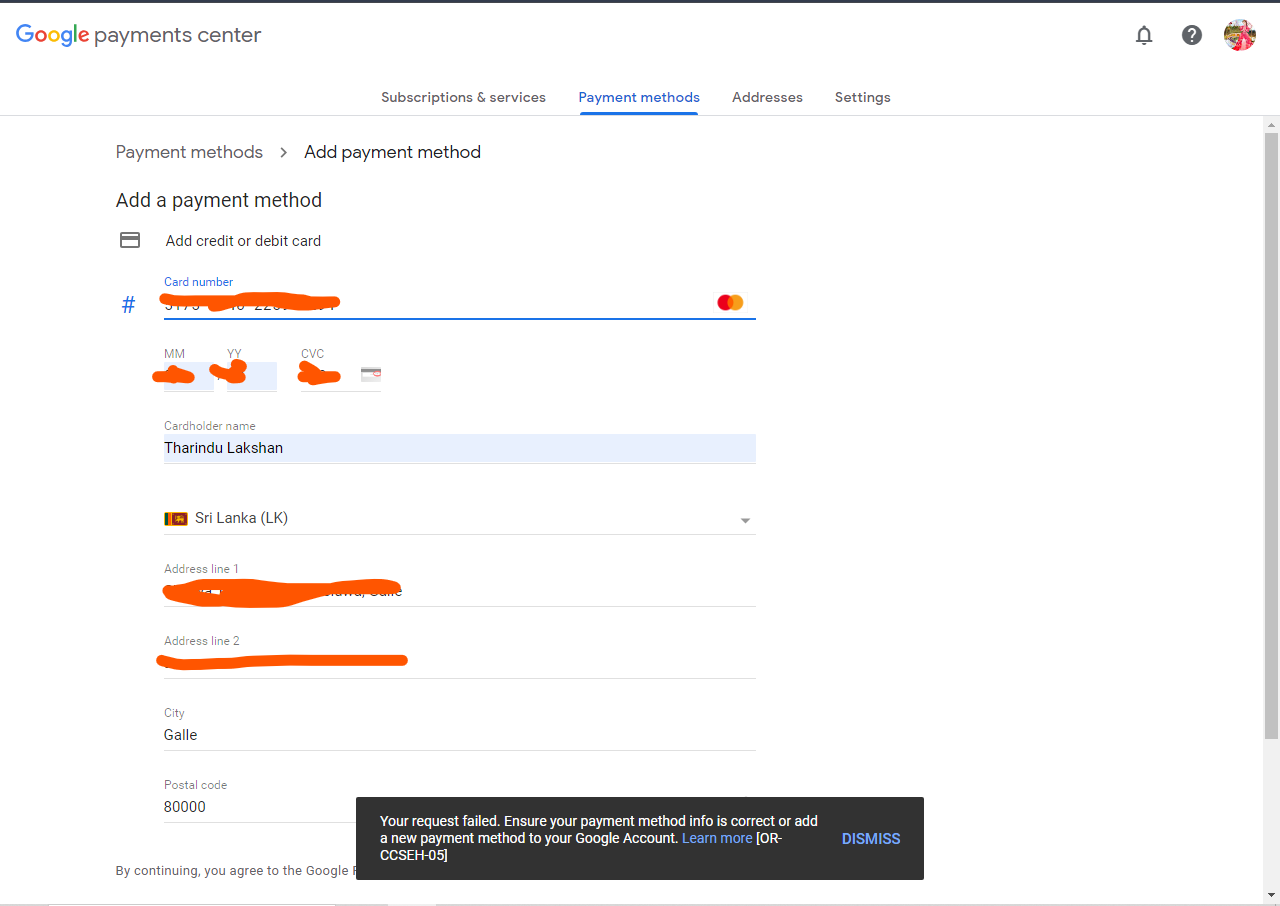The width and height of the screenshot is (1280, 906).
Task: Open the account profile avatar
Action: [x=1240, y=35]
